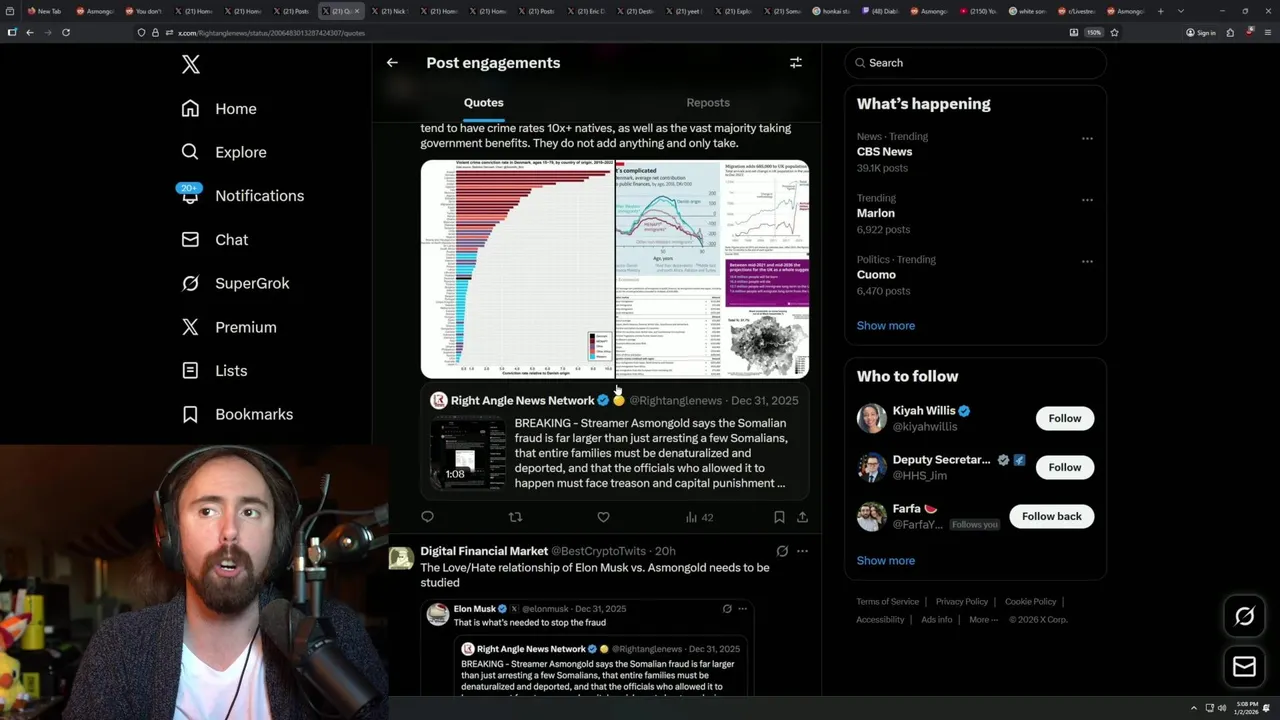This screenshot has height=720, width=1280.
Task: Open Privacy Policy link
Action: pos(961,601)
